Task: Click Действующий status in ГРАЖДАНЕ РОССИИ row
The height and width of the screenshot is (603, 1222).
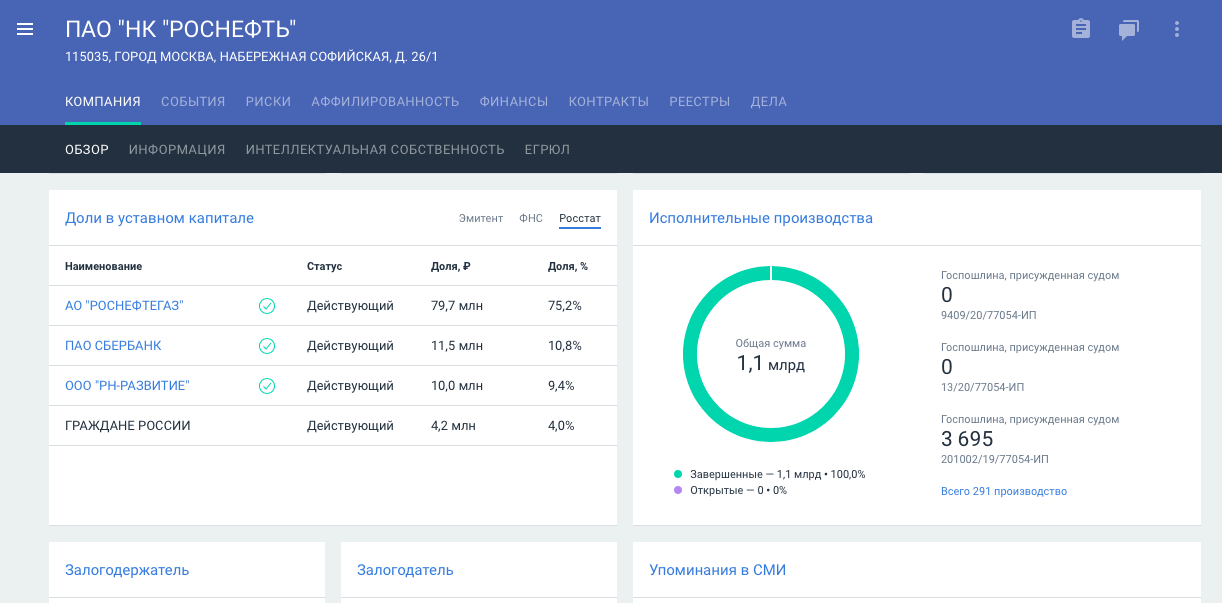Action: [x=350, y=426]
